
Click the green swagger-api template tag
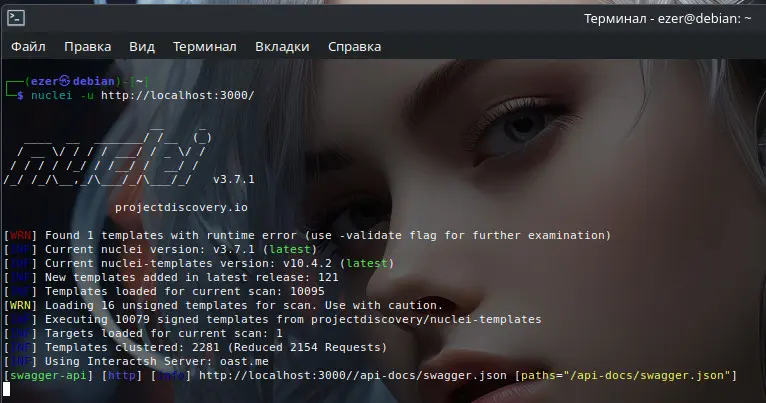point(46,375)
